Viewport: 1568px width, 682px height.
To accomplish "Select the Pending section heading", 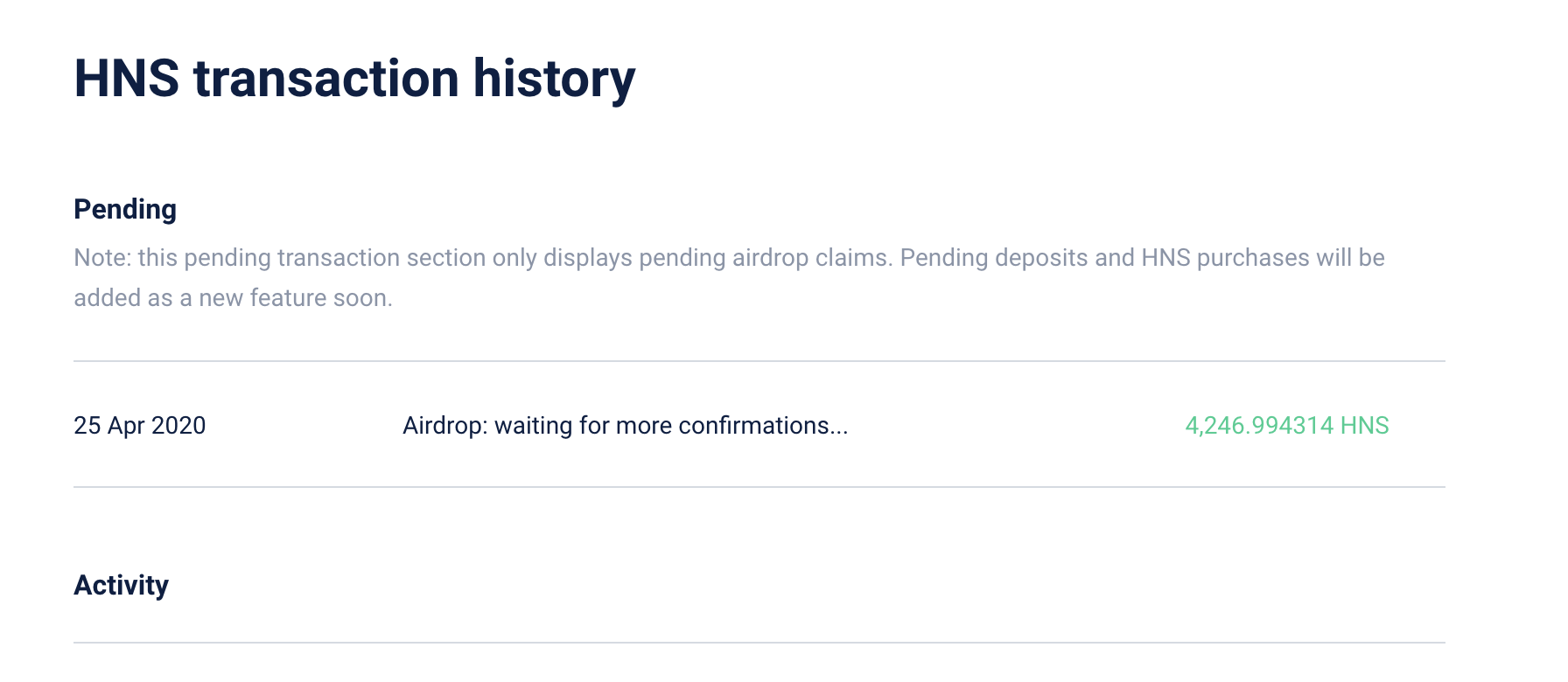I will [125, 209].
